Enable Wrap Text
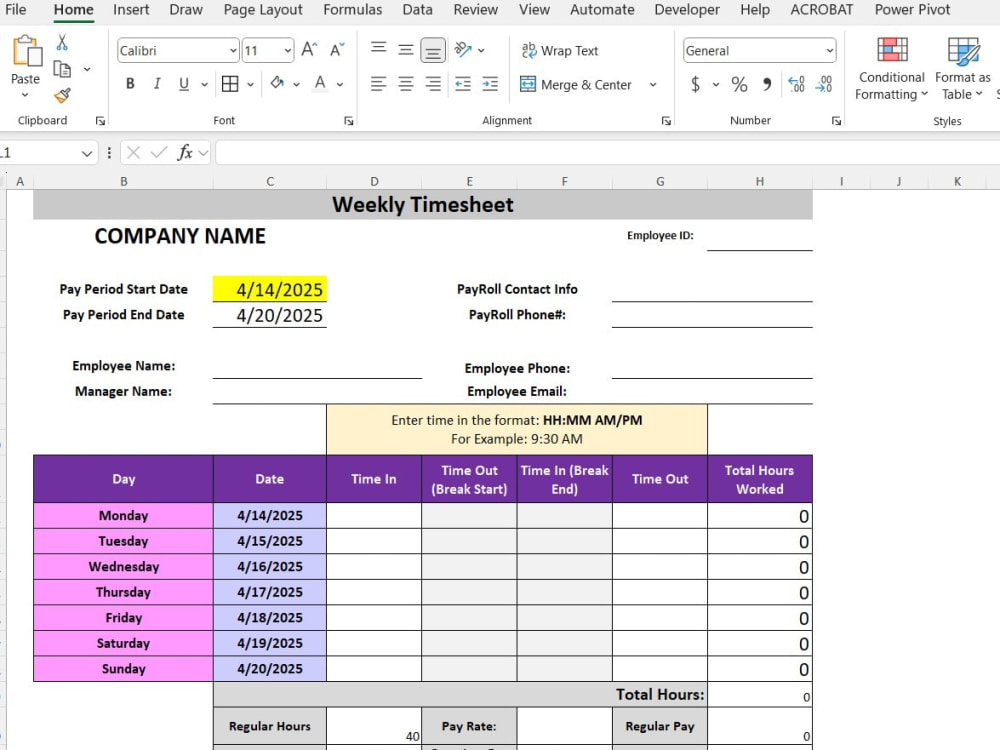The height and width of the screenshot is (750, 1000). coord(560,50)
